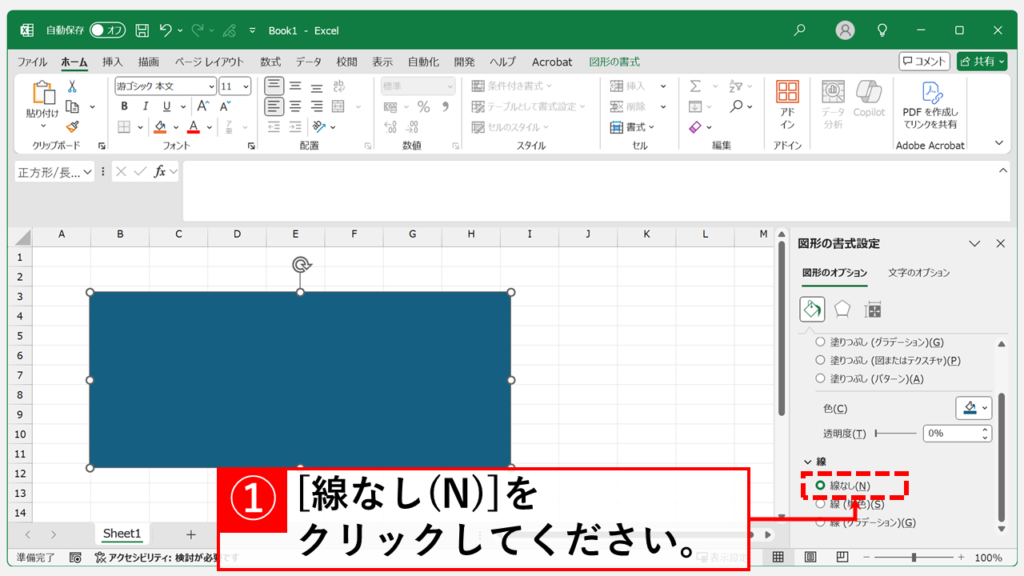Click the Italic formatting icon

(x=146, y=107)
